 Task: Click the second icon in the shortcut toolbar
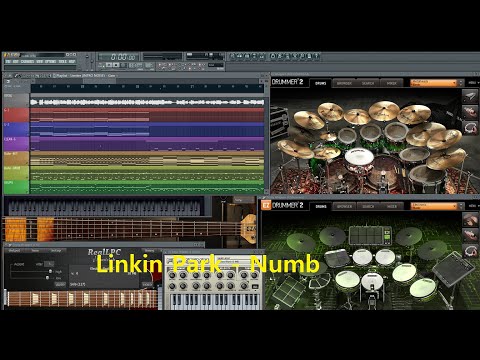click(x=240, y=56)
